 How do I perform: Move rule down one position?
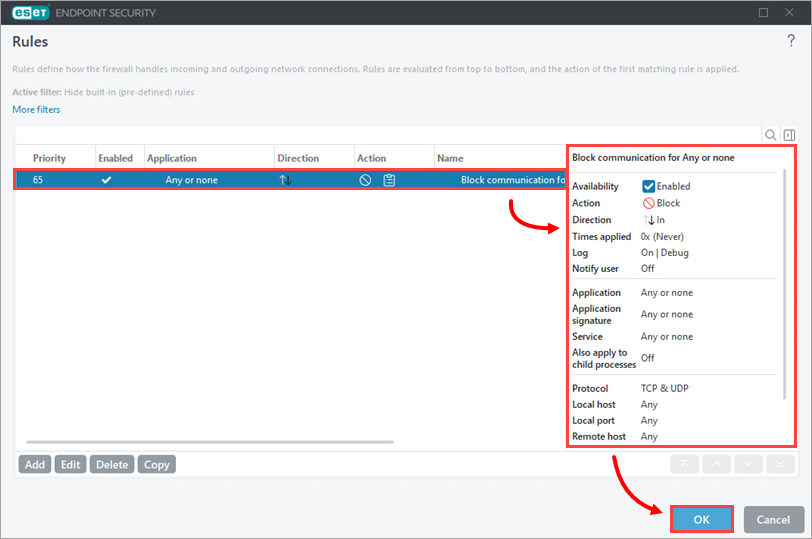click(749, 464)
